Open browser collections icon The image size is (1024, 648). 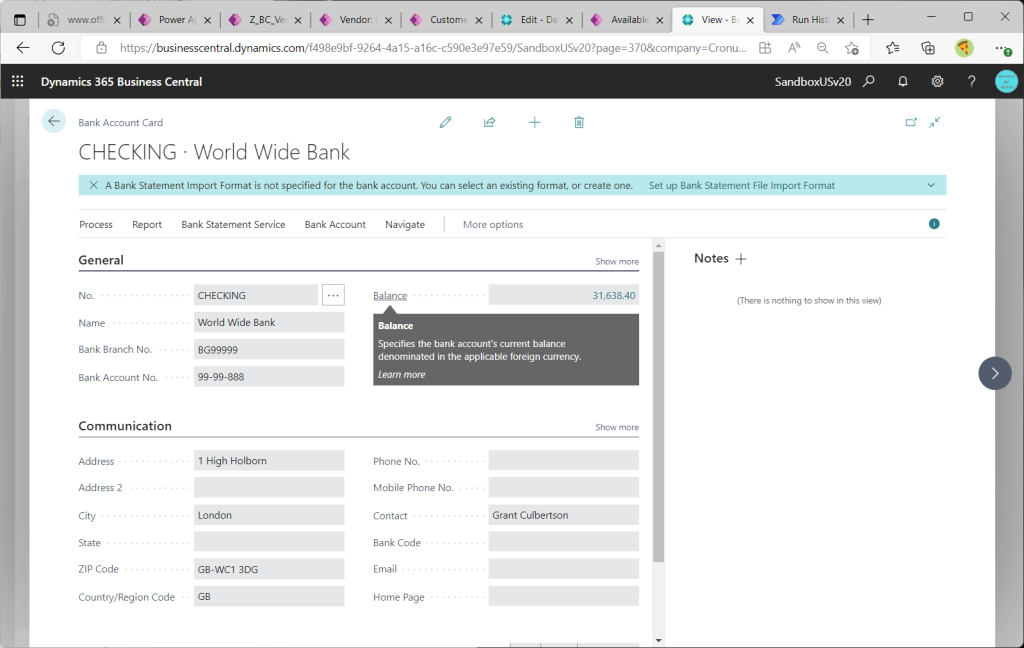[927, 48]
